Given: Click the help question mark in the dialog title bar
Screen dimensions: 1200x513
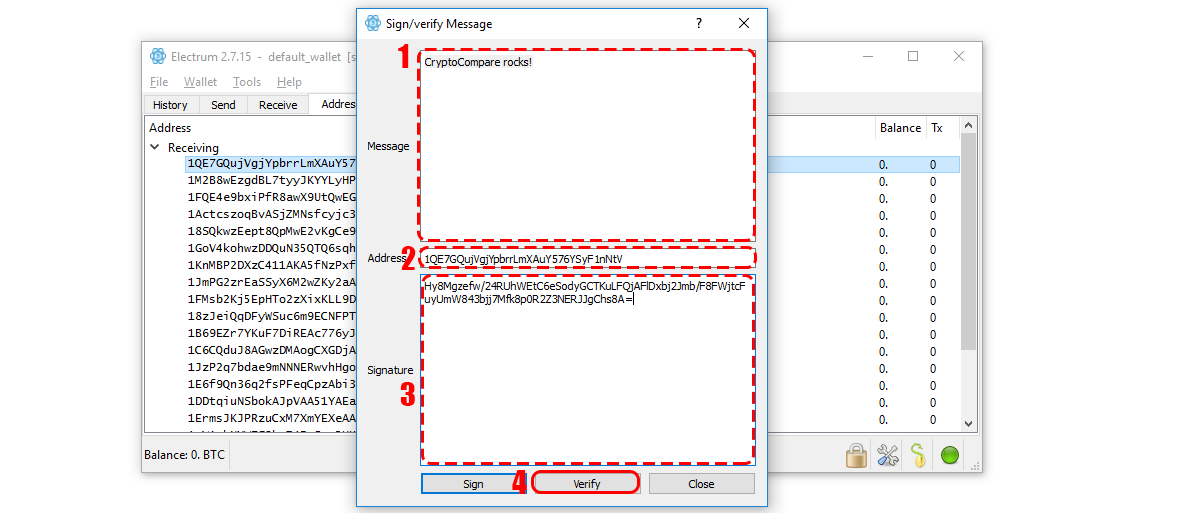Looking at the screenshot, I should coord(699,23).
